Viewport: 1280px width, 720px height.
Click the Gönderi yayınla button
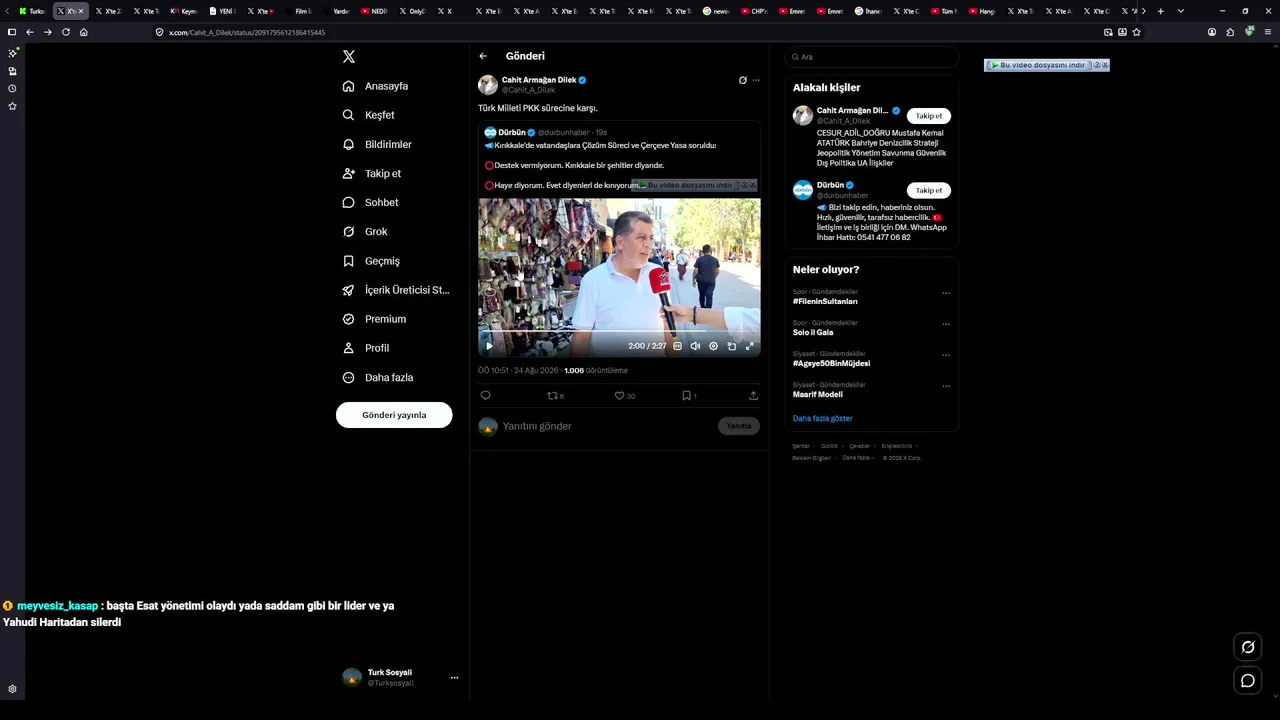point(394,415)
